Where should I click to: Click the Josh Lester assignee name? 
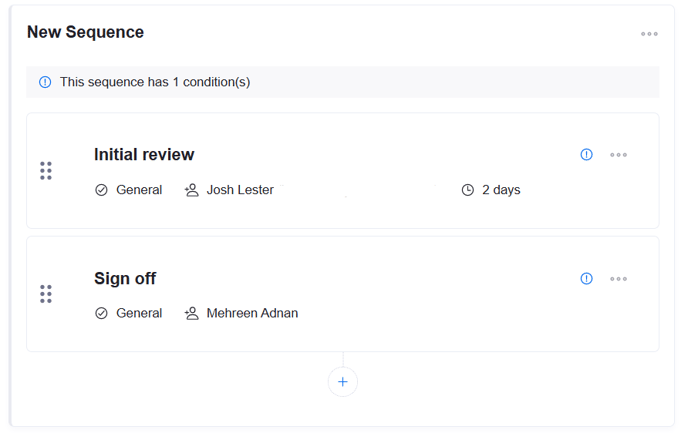click(240, 190)
